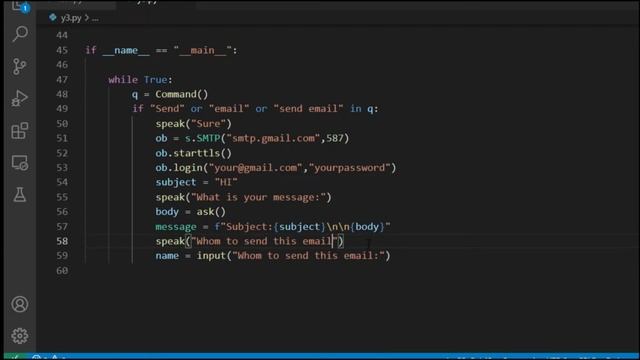Screen dimensions: 640x360
Task: Open the Search view icon
Action: 20,34
